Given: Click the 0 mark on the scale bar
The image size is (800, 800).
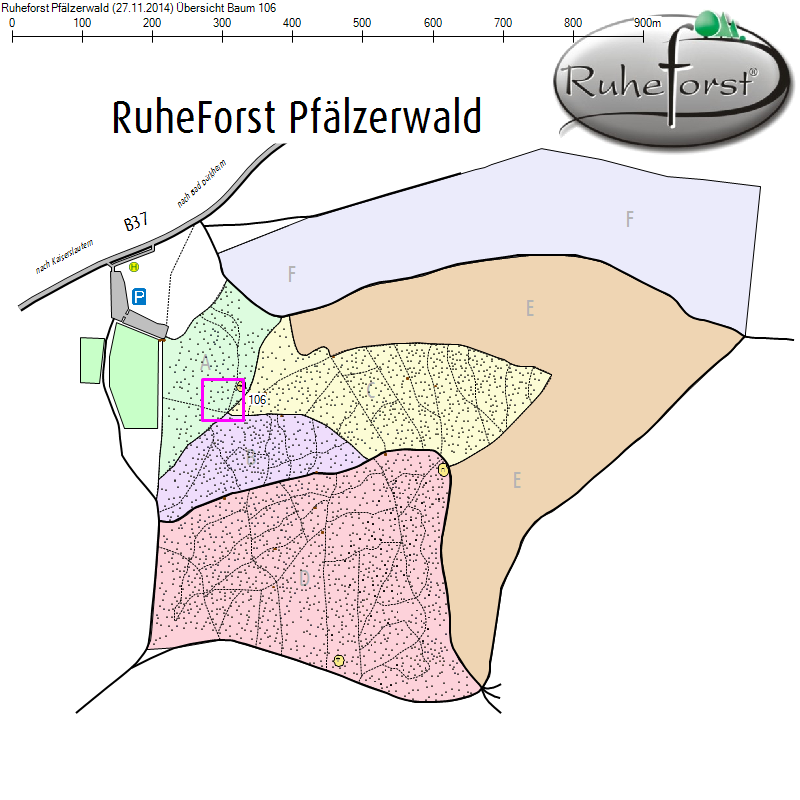Looking at the screenshot, I should click(x=12, y=23).
